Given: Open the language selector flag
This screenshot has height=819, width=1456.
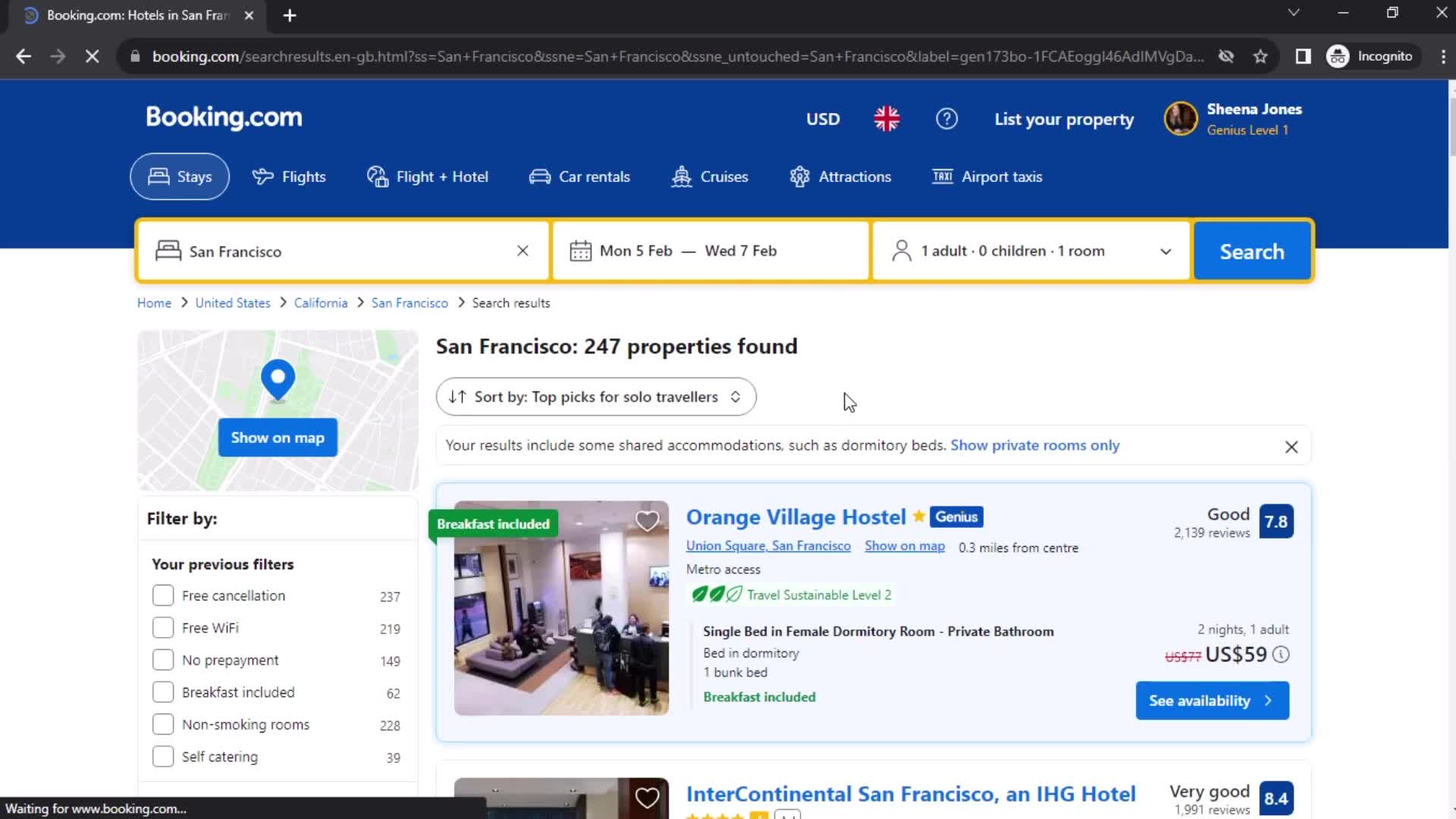Looking at the screenshot, I should coord(886,118).
